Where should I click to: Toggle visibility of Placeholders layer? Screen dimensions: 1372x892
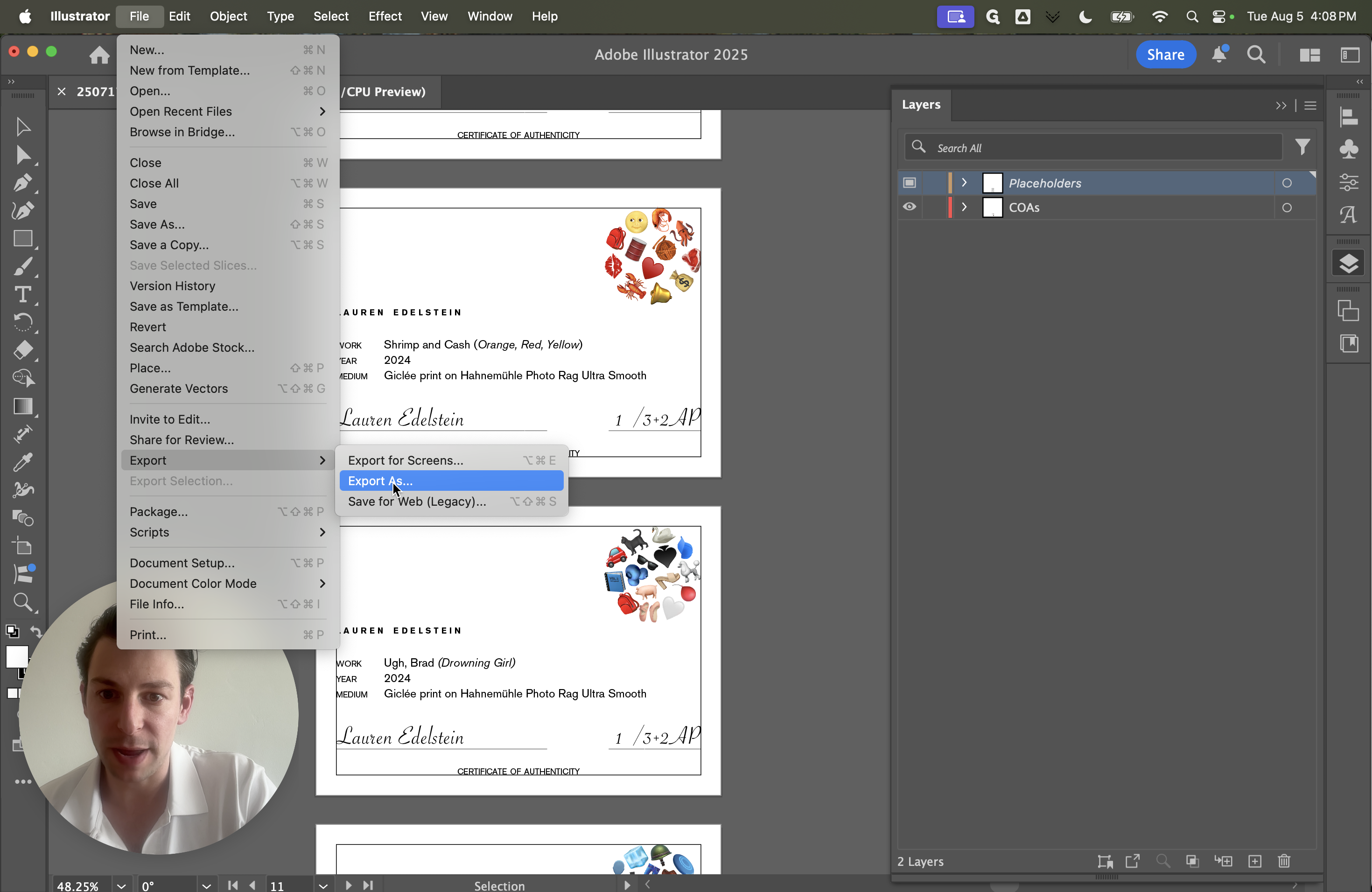909,183
